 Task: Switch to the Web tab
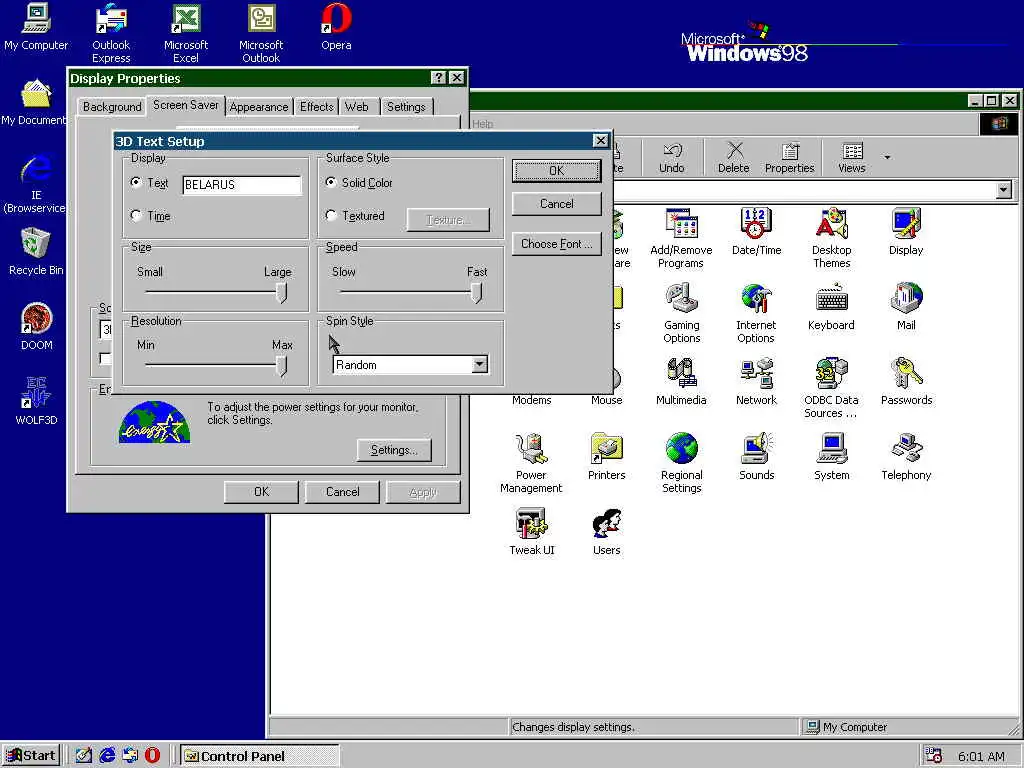coord(357,106)
